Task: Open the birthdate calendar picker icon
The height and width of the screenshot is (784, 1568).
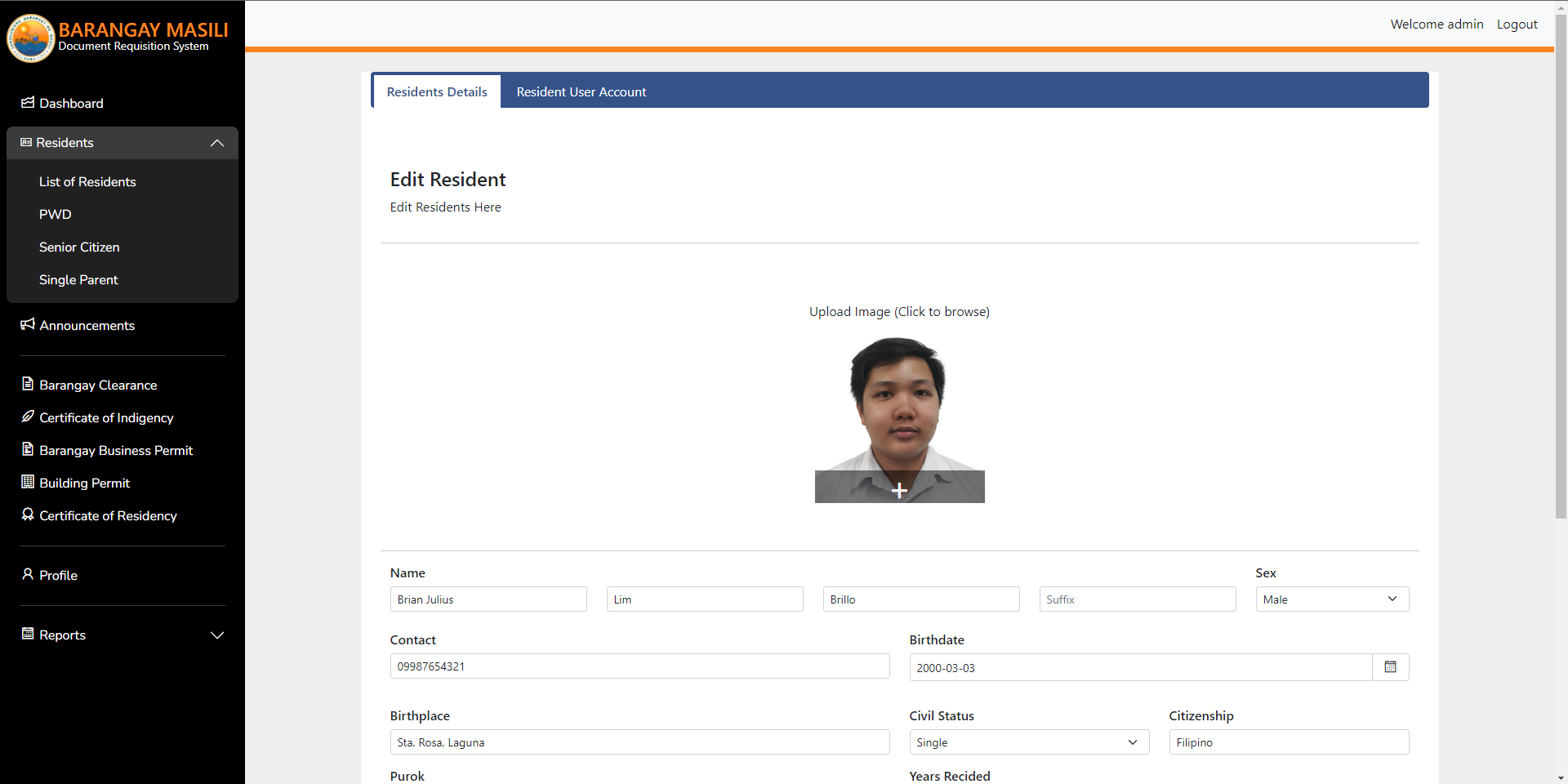Action: click(1390, 667)
